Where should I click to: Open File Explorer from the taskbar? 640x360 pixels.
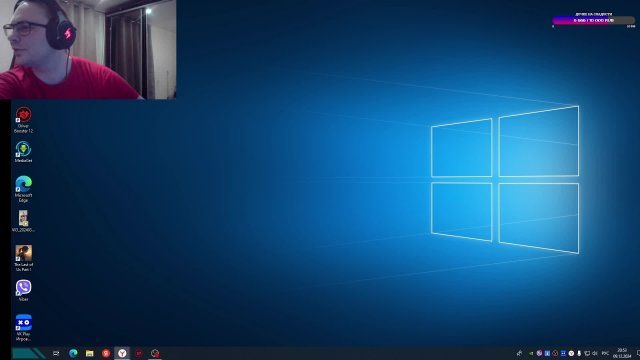click(89, 353)
